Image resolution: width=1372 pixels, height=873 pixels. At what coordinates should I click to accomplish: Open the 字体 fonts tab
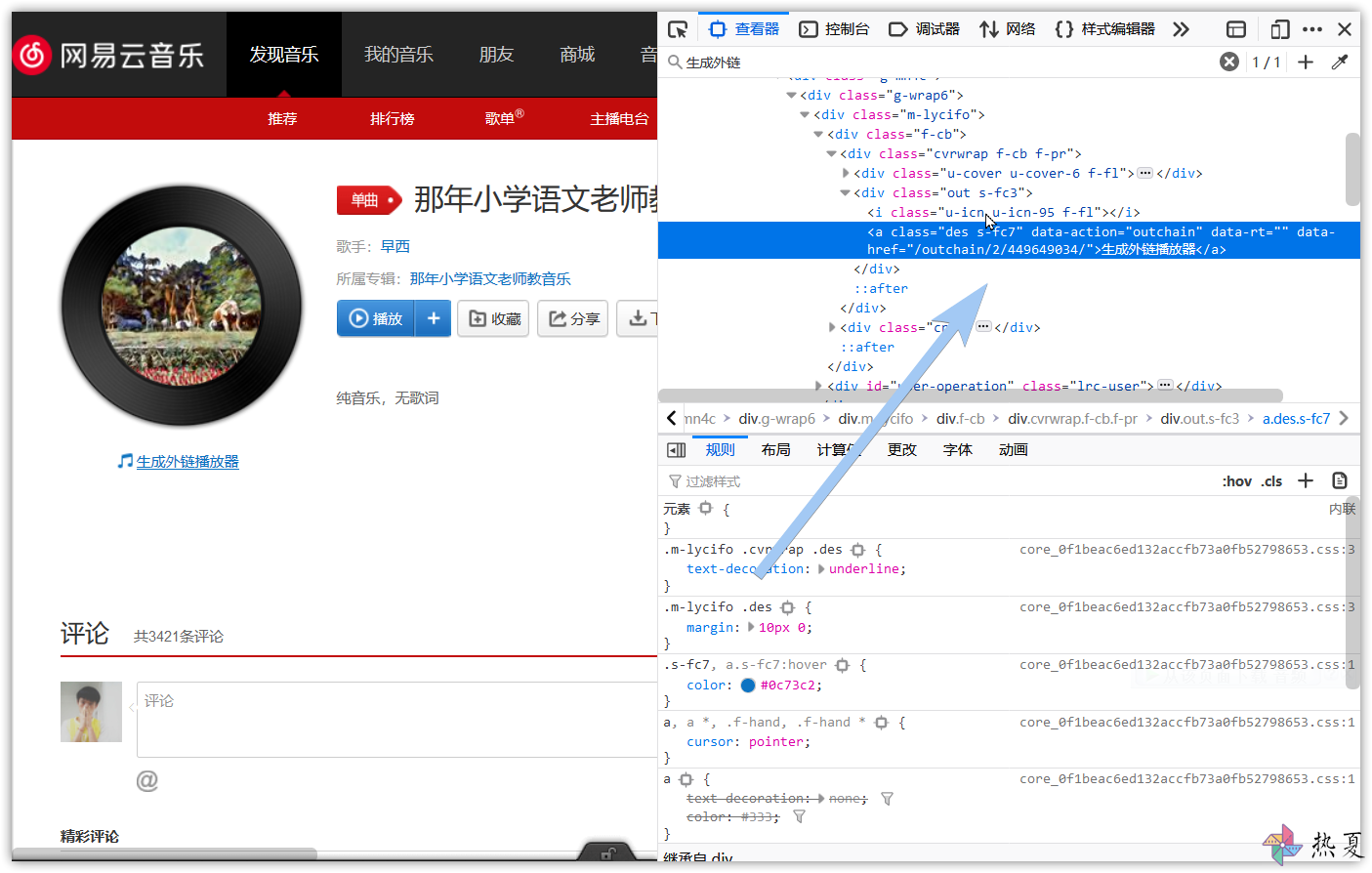tap(958, 450)
